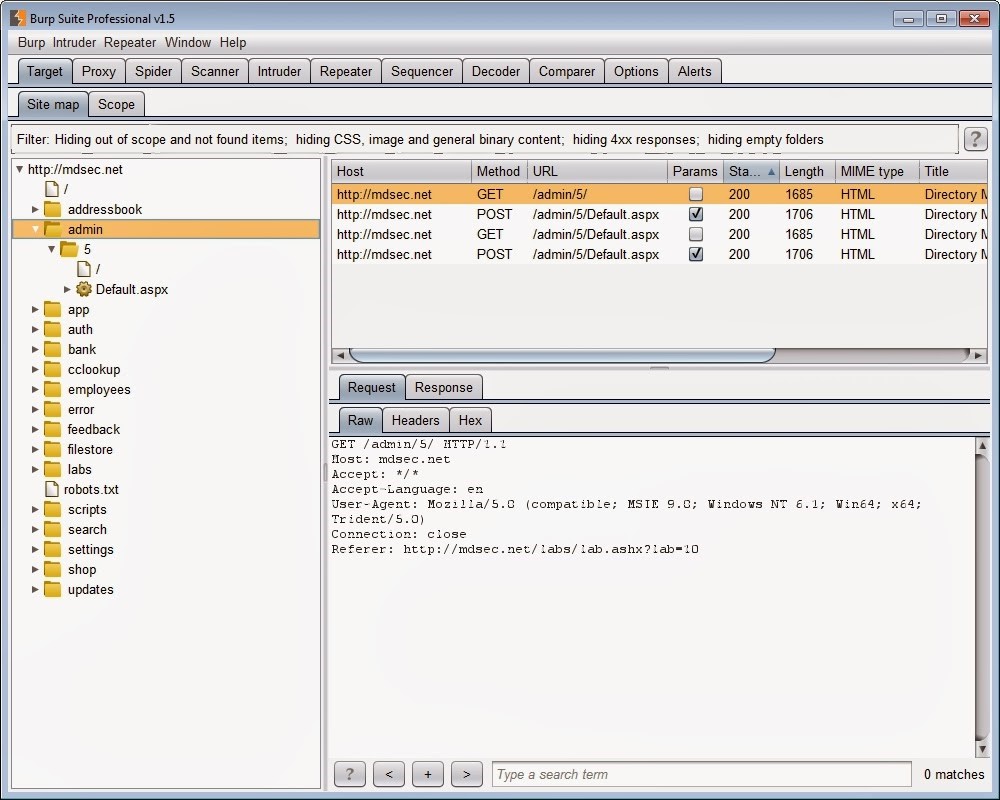Toggle Params checkbox for GET Default.aspx row
Screen dimensions: 1000x800
tap(696, 234)
